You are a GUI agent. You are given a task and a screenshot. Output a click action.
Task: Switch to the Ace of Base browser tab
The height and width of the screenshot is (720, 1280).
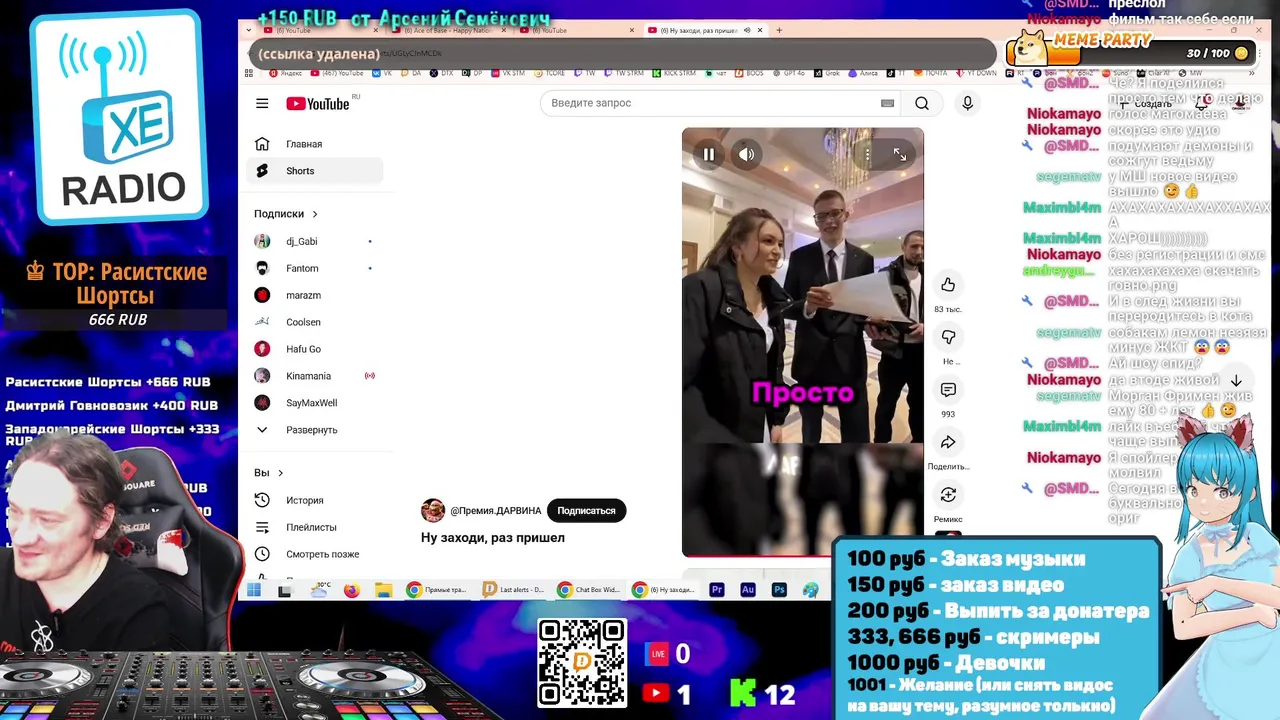[x=449, y=30]
